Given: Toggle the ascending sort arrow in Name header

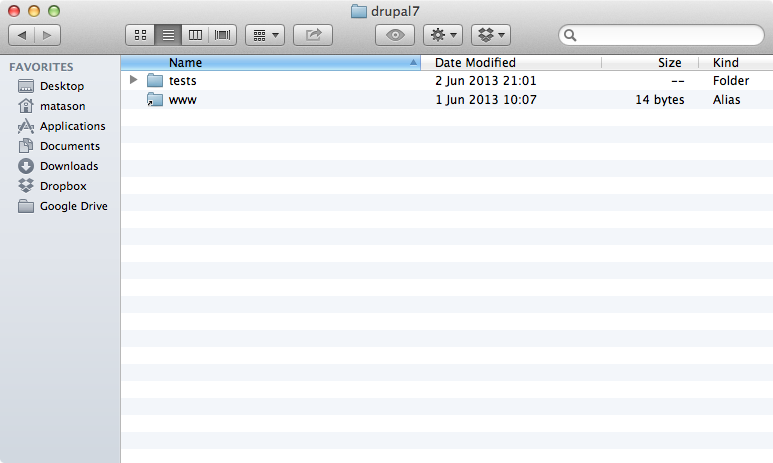Looking at the screenshot, I should (x=413, y=62).
